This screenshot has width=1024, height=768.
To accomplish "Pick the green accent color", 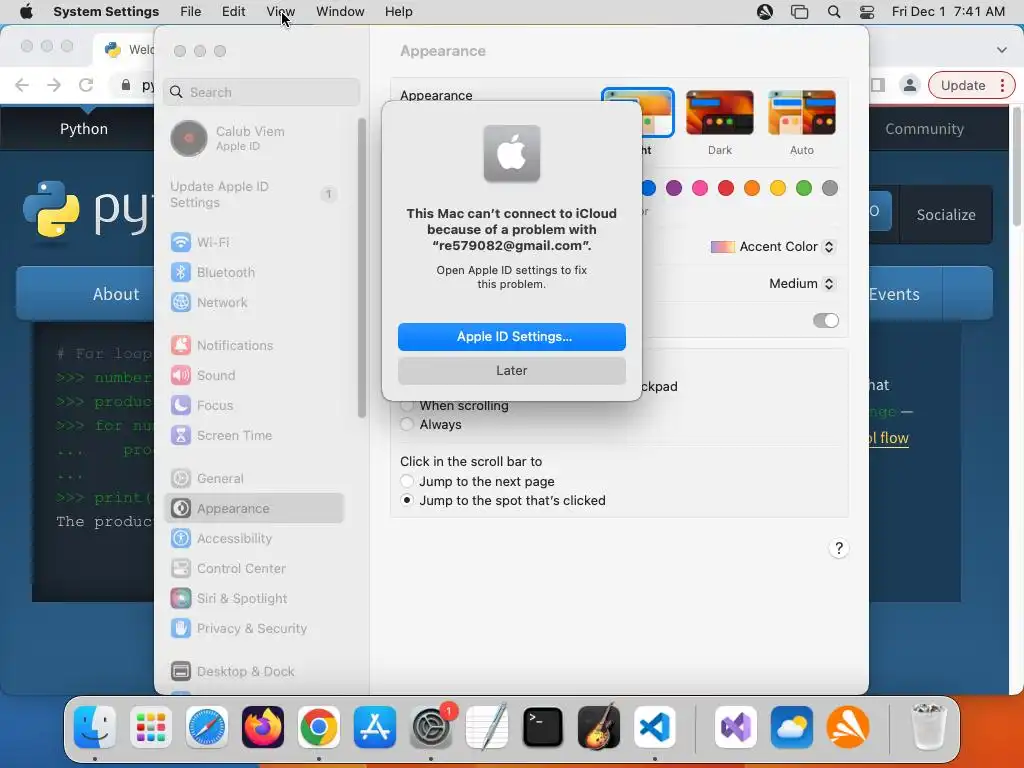I will point(804,188).
